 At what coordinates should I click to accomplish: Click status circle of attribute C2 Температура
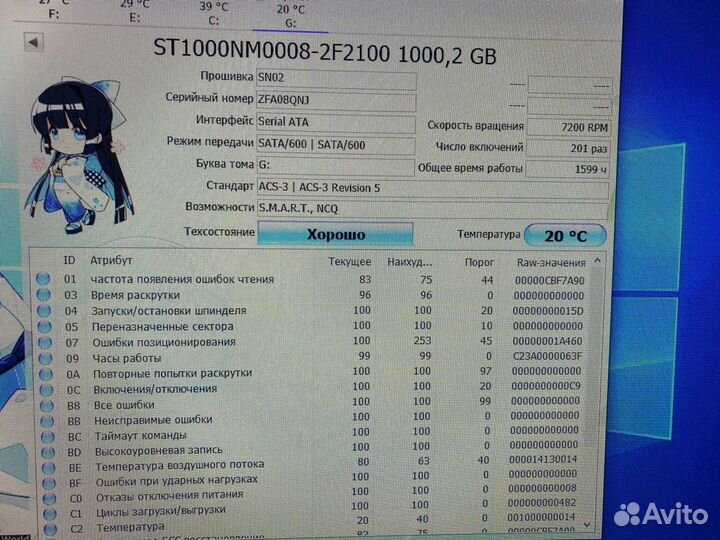[x=51, y=529]
